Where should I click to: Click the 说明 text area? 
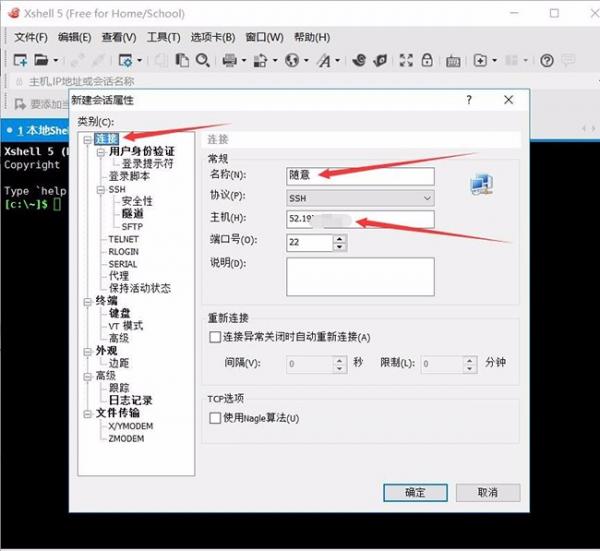360,277
